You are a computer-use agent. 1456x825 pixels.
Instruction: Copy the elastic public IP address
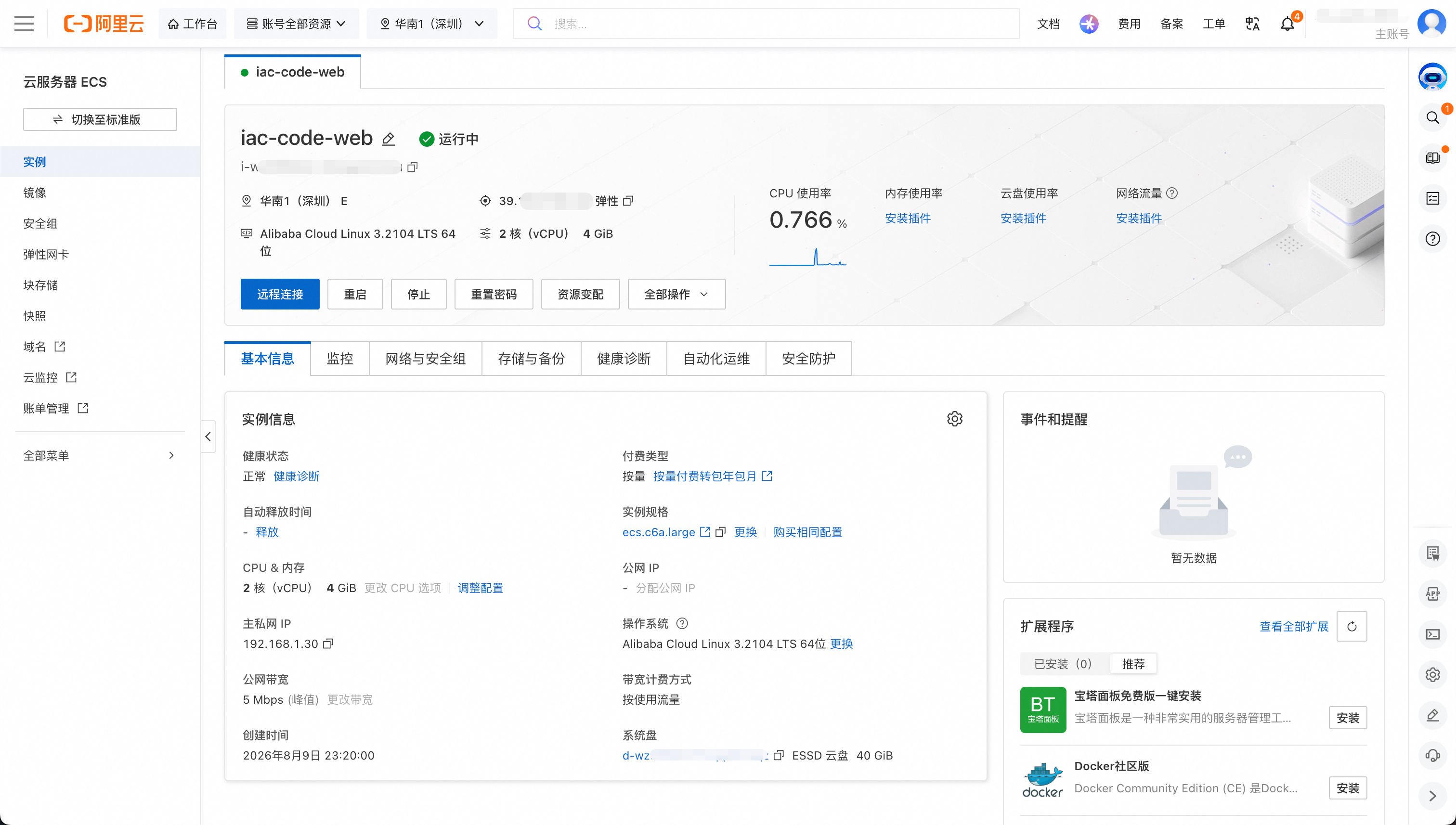(628, 201)
